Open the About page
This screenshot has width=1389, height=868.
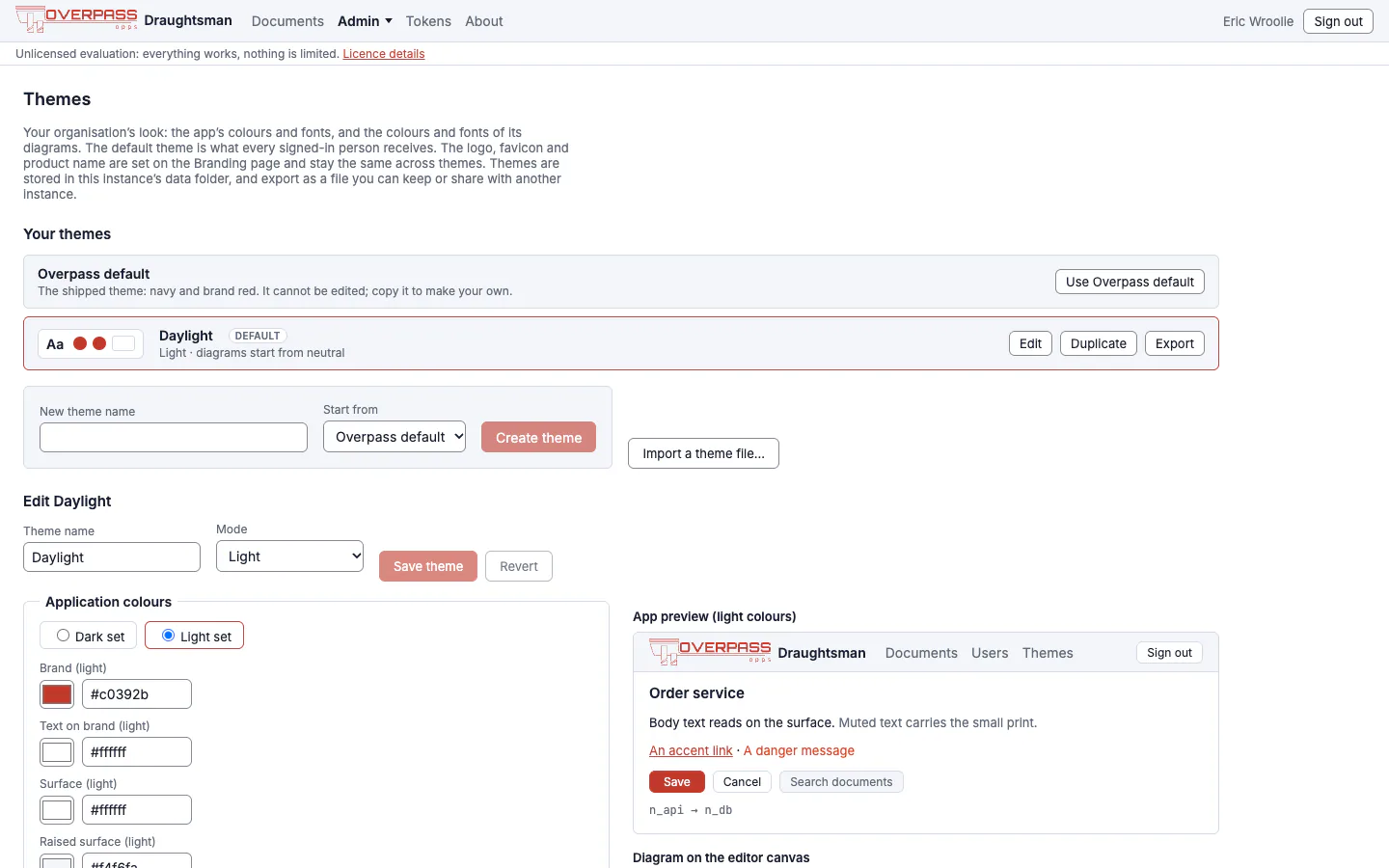484,21
